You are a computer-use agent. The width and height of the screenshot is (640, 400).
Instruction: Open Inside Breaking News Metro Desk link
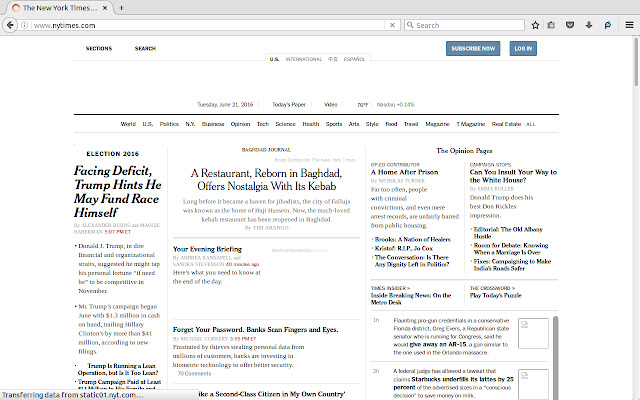pyautogui.click(x=411, y=299)
